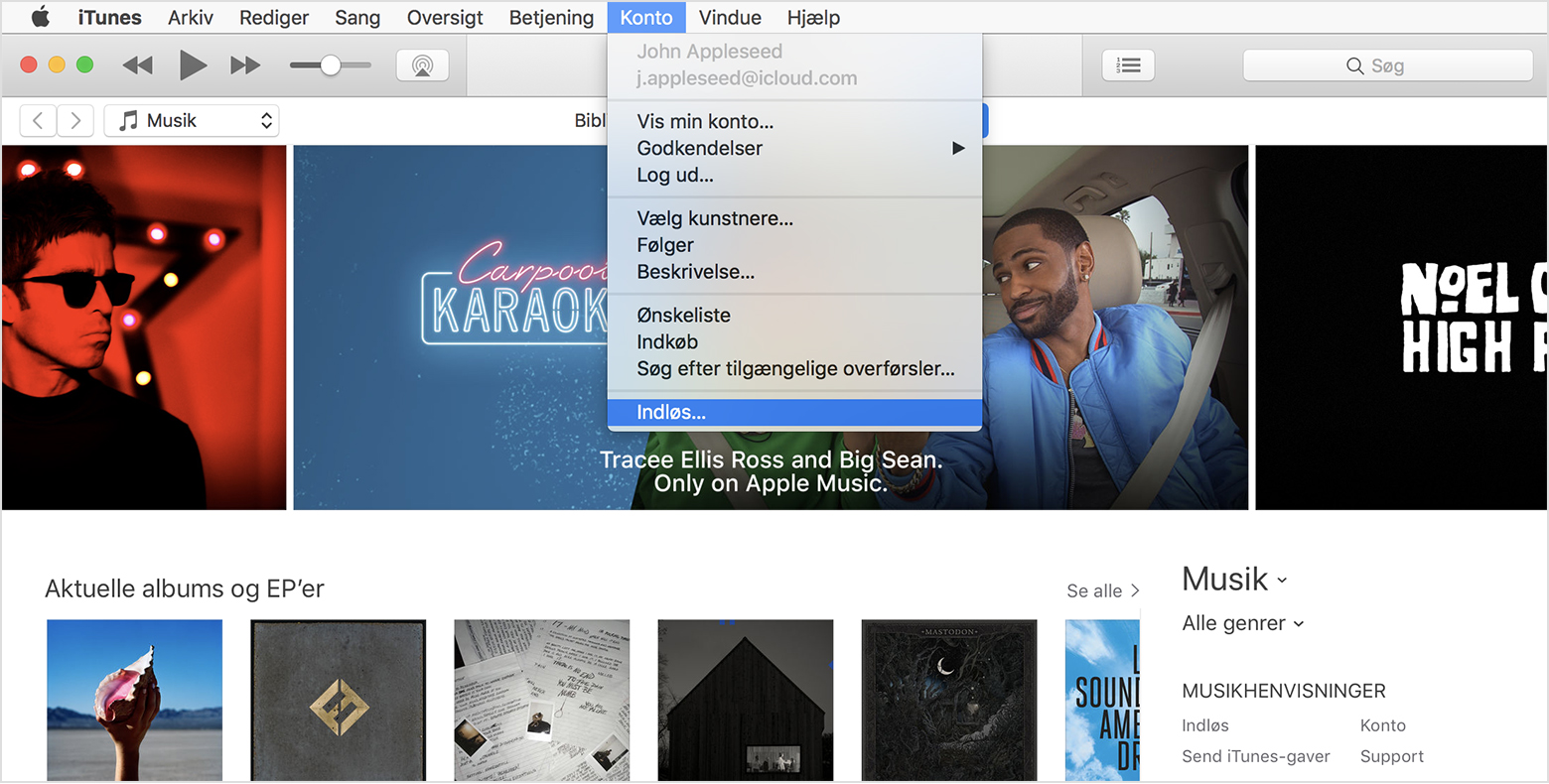Viewport: 1549px width, 784px height.
Task: Click Se alle for current albums
Action: tap(1102, 590)
